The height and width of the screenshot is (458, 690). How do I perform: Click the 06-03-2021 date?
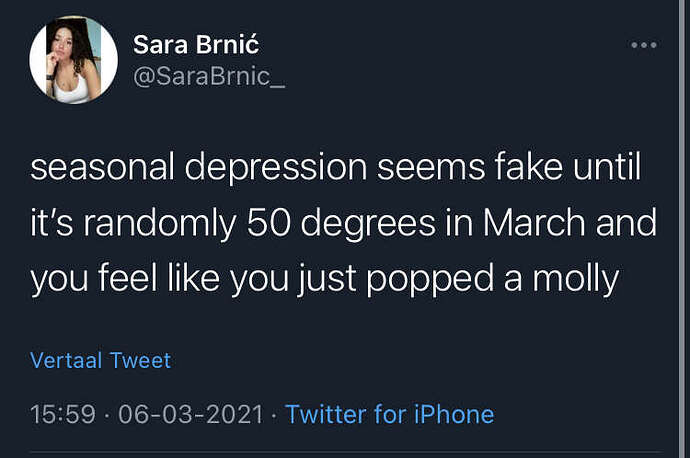pos(191,414)
